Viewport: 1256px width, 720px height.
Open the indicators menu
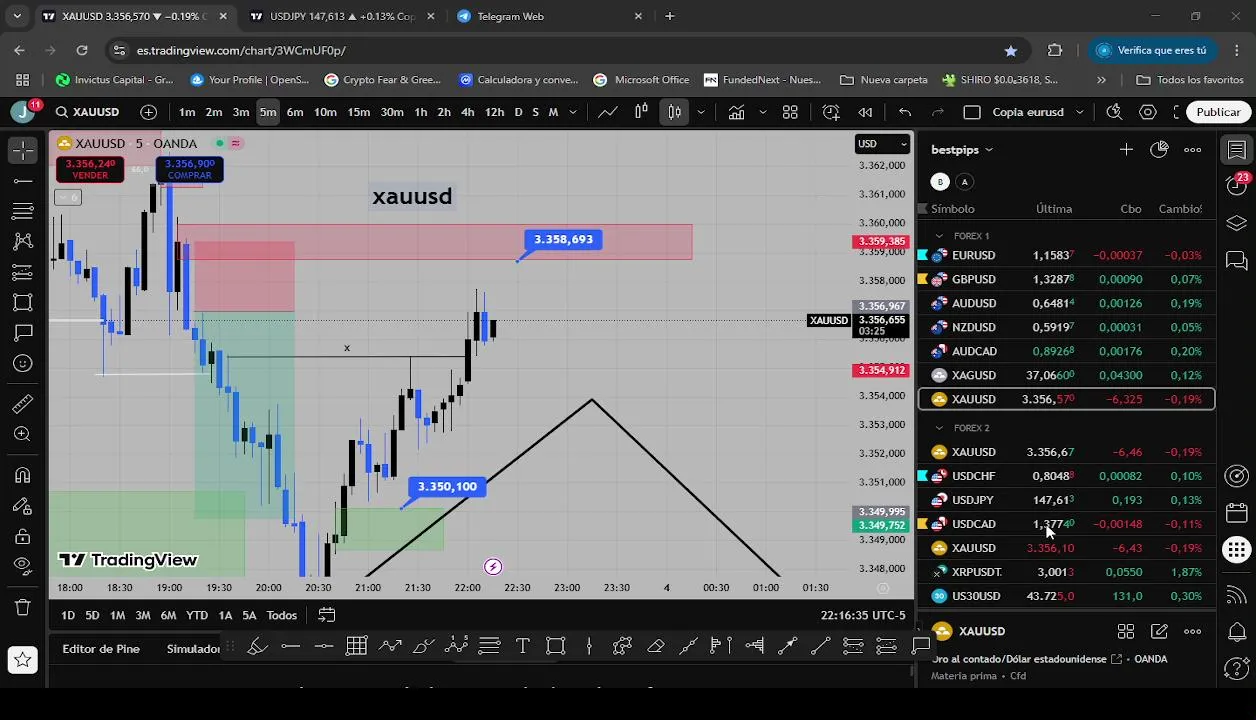pos(736,112)
